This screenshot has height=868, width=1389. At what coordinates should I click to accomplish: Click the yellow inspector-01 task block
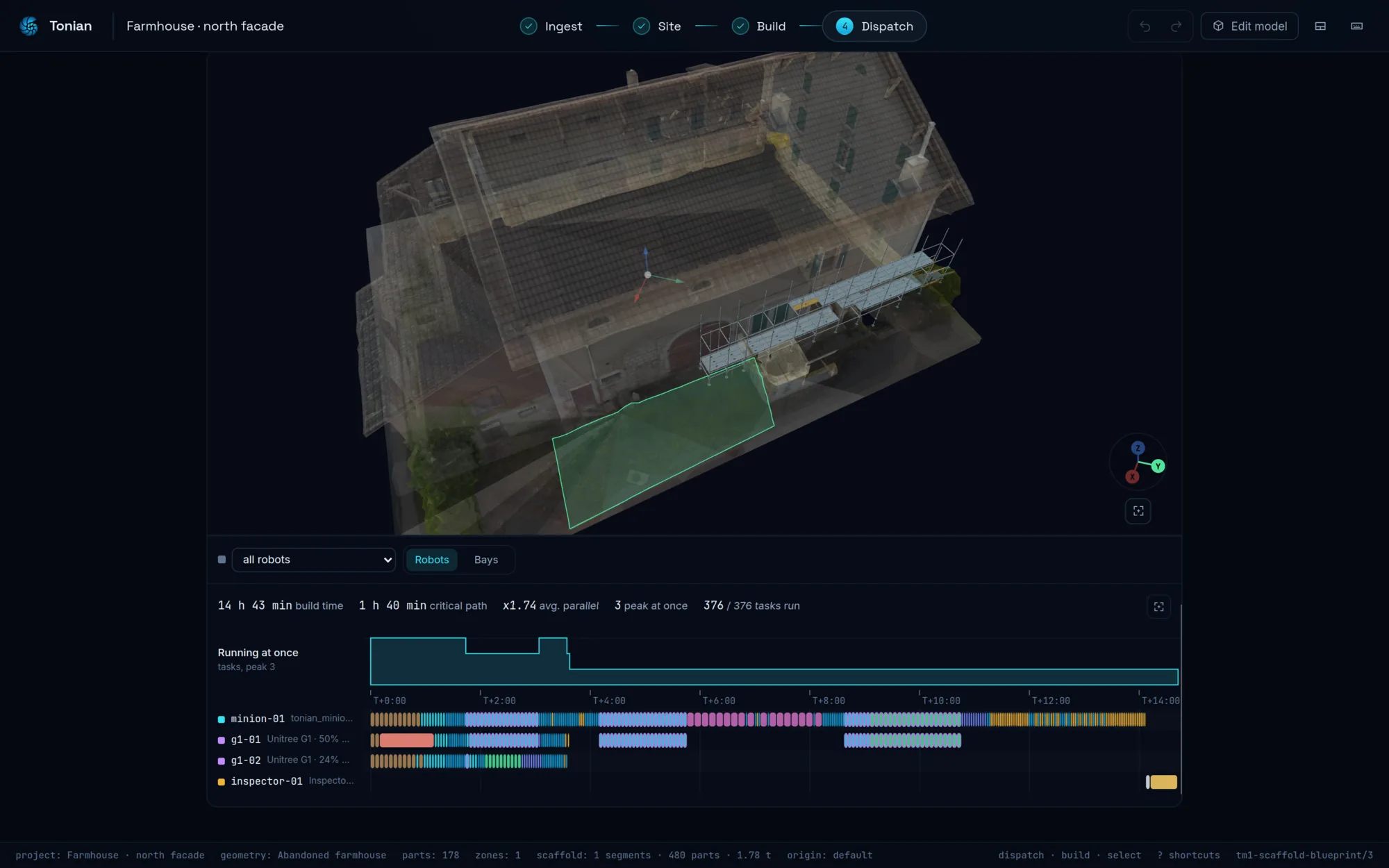pyautogui.click(x=1163, y=782)
